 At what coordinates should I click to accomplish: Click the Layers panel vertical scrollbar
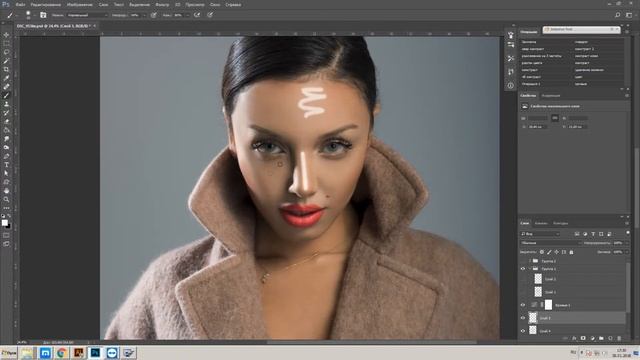click(628, 288)
